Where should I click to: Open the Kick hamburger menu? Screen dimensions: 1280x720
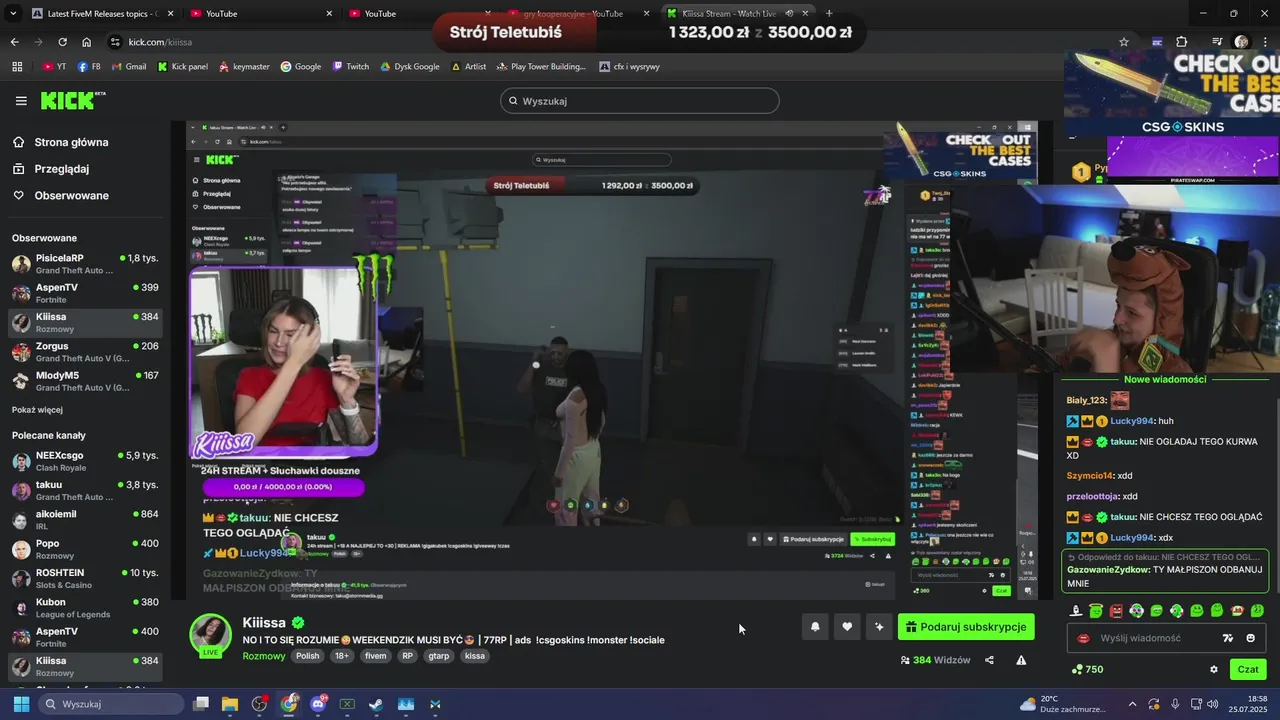pos(21,101)
